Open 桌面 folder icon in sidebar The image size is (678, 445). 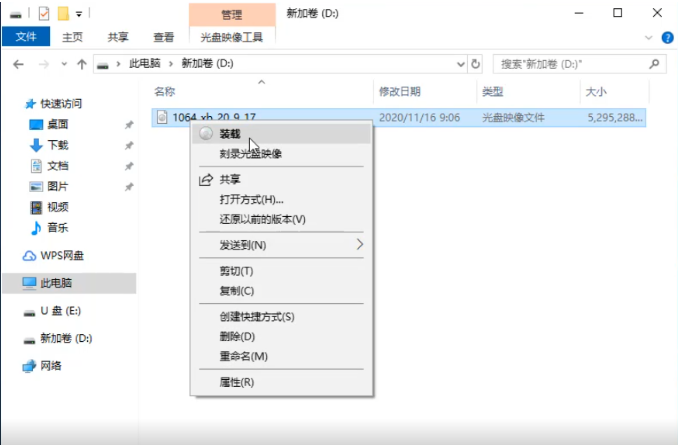[x=36, y=124]
